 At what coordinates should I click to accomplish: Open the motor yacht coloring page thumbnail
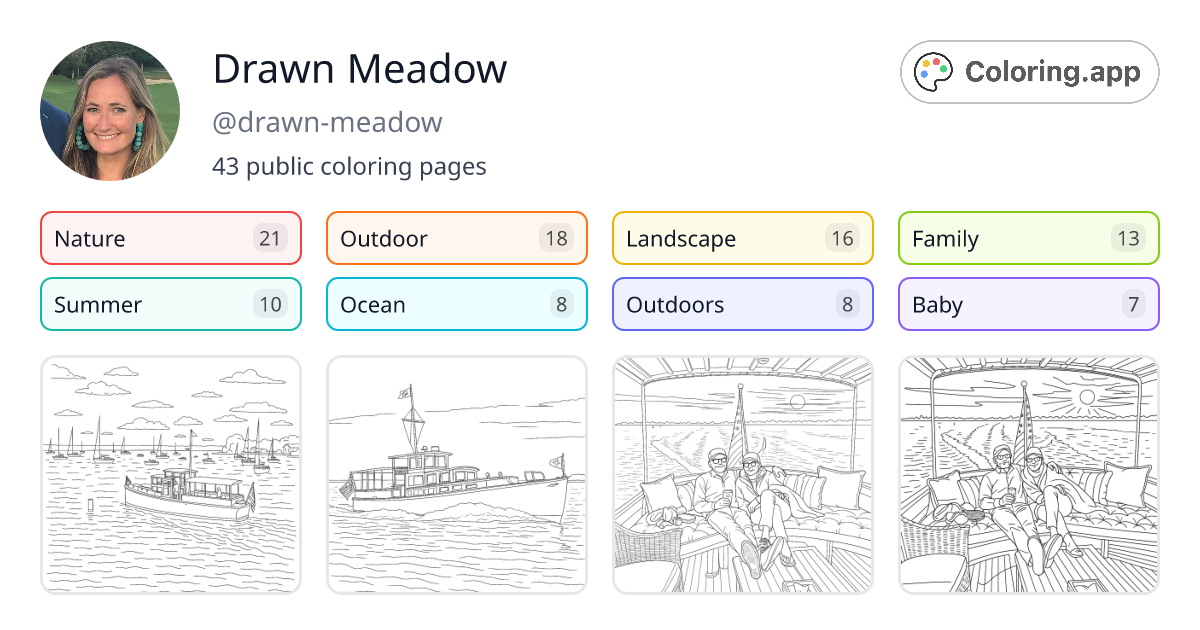click(456, 474)
